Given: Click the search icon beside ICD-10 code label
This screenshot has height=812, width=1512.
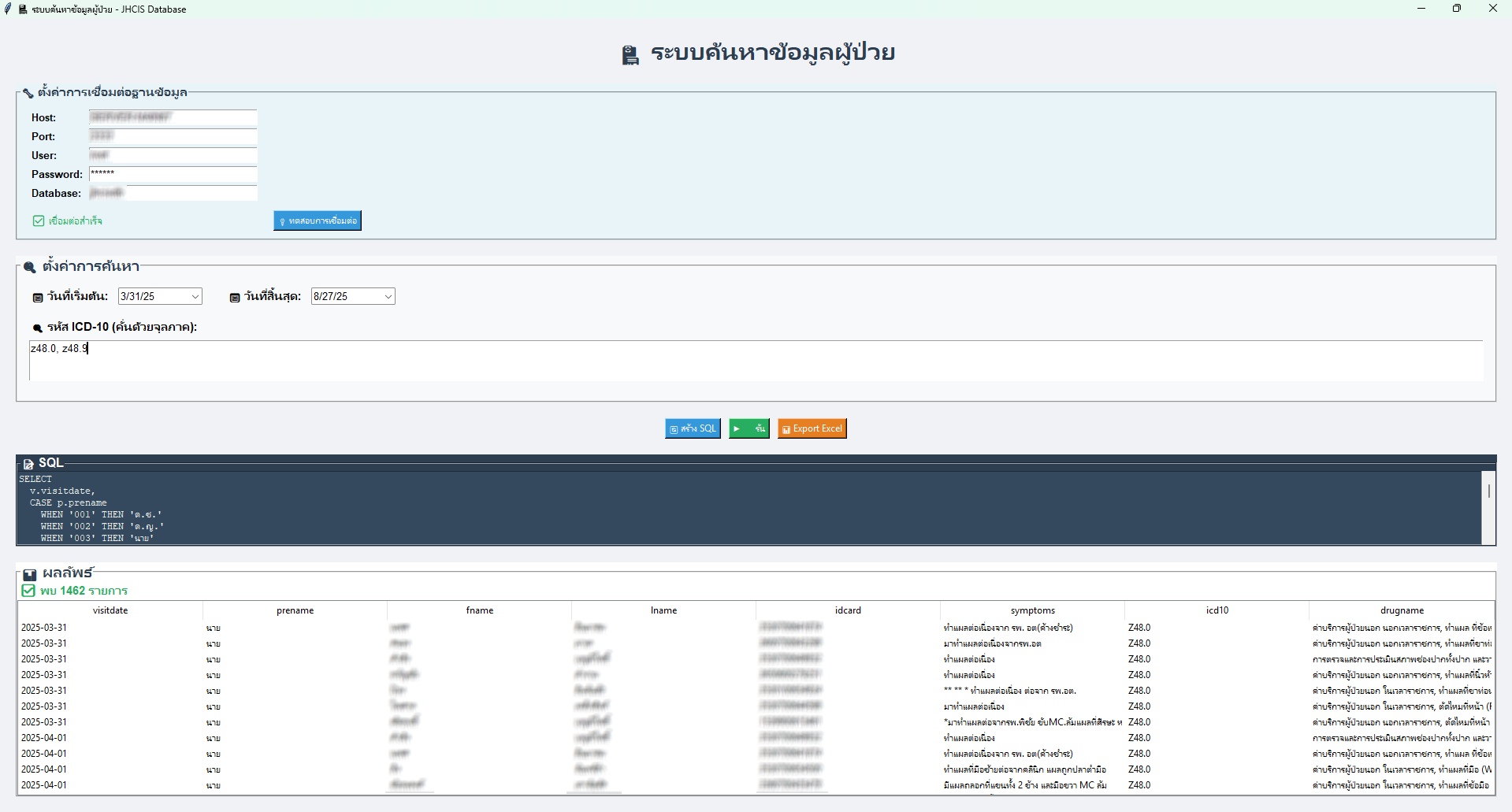Looking at the screenshot, I should coord(38,328).
